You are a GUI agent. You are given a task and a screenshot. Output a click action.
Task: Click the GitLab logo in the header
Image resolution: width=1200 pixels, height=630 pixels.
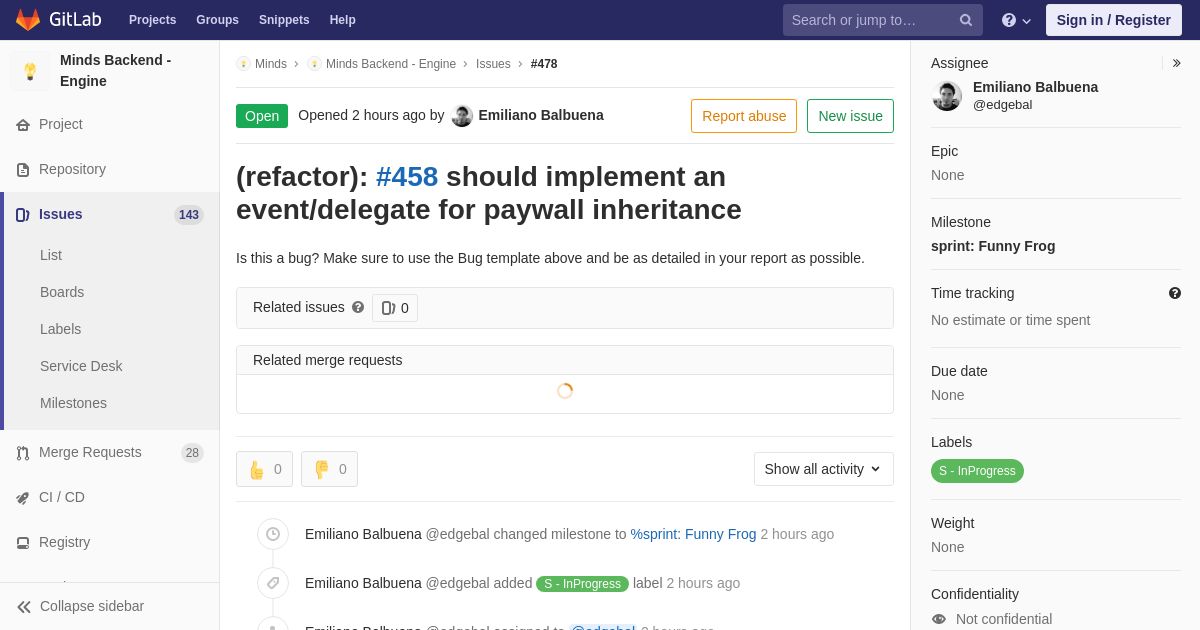coord(58,20)
